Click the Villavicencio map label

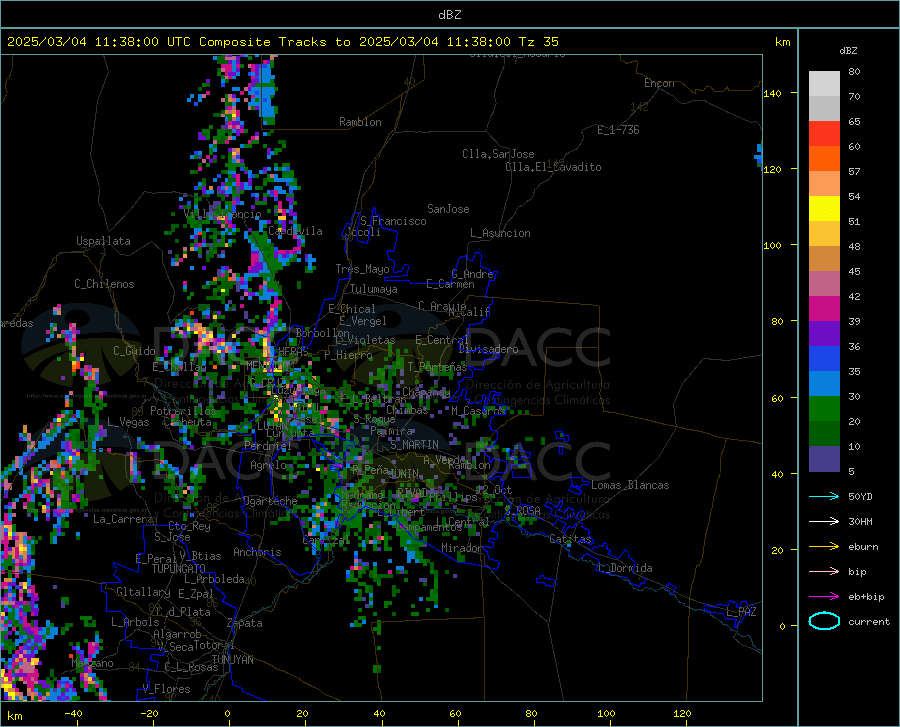[x=223, y=214]
